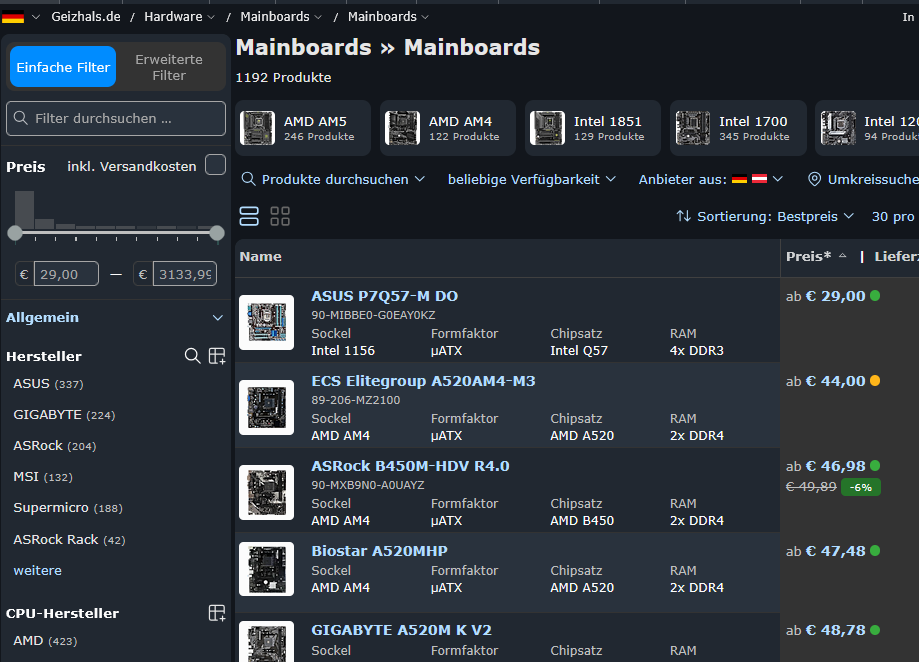
Task: Enable inkl. Versandkosten checkbox
Action: (x=216, y=165)
